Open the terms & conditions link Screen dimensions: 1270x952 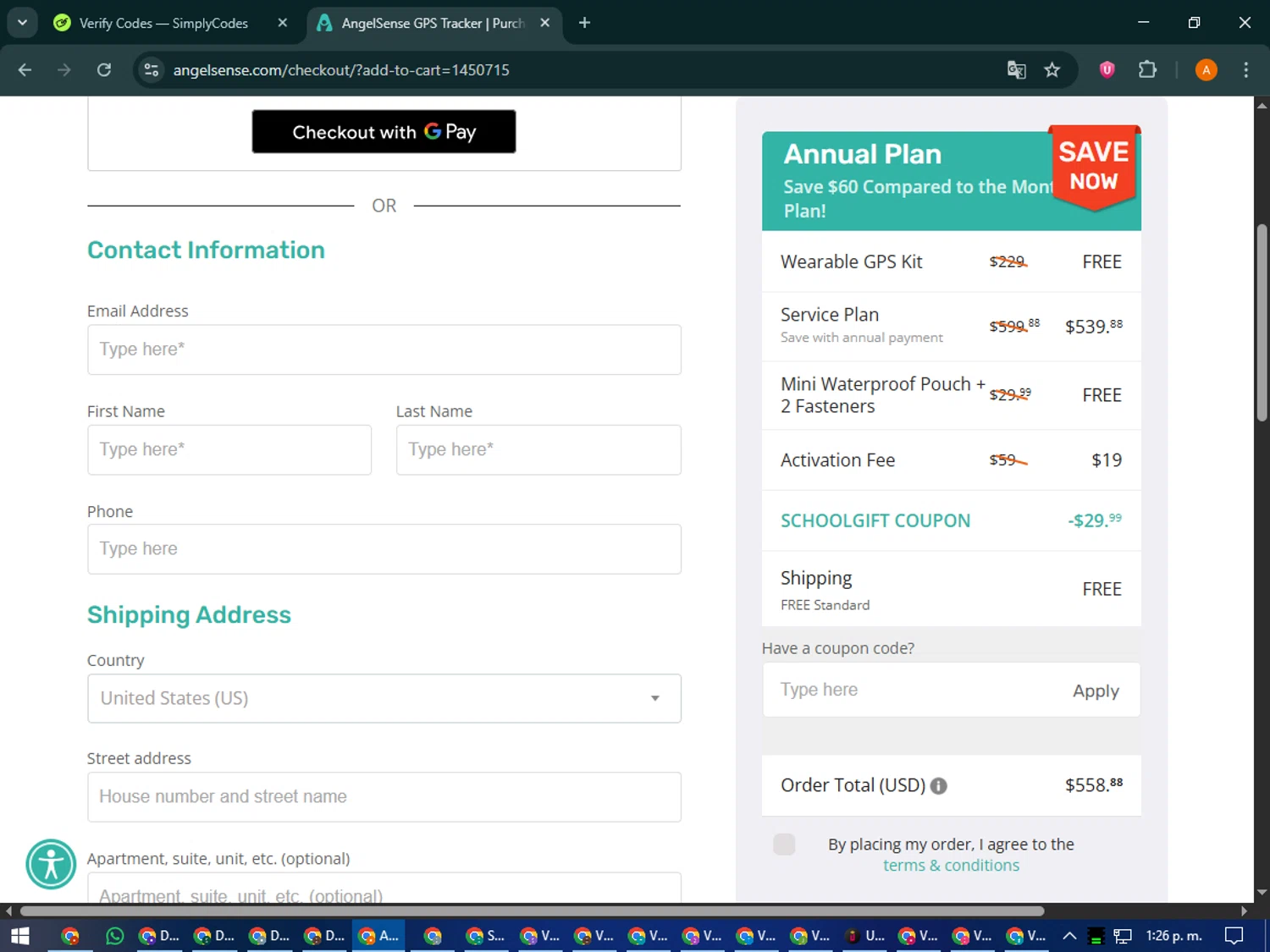(x=951, y=866)
